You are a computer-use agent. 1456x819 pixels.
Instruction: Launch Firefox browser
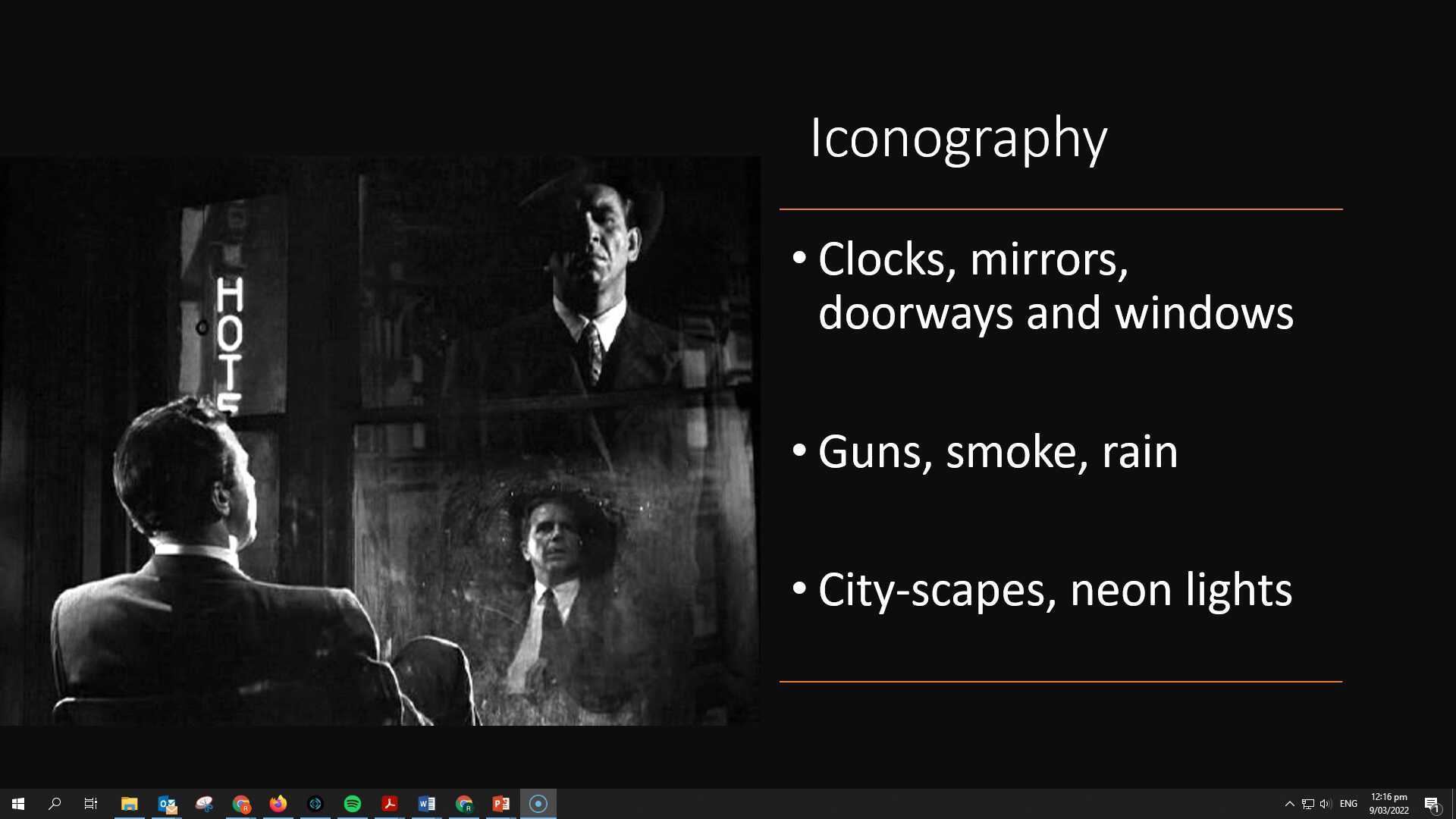tap(278, 803)
